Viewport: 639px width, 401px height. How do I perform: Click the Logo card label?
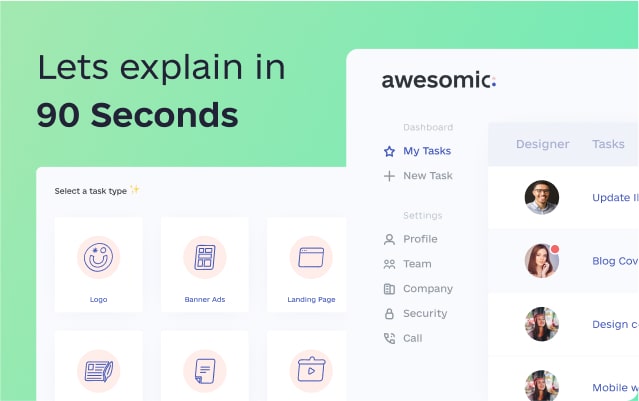[x=98, y=300]
